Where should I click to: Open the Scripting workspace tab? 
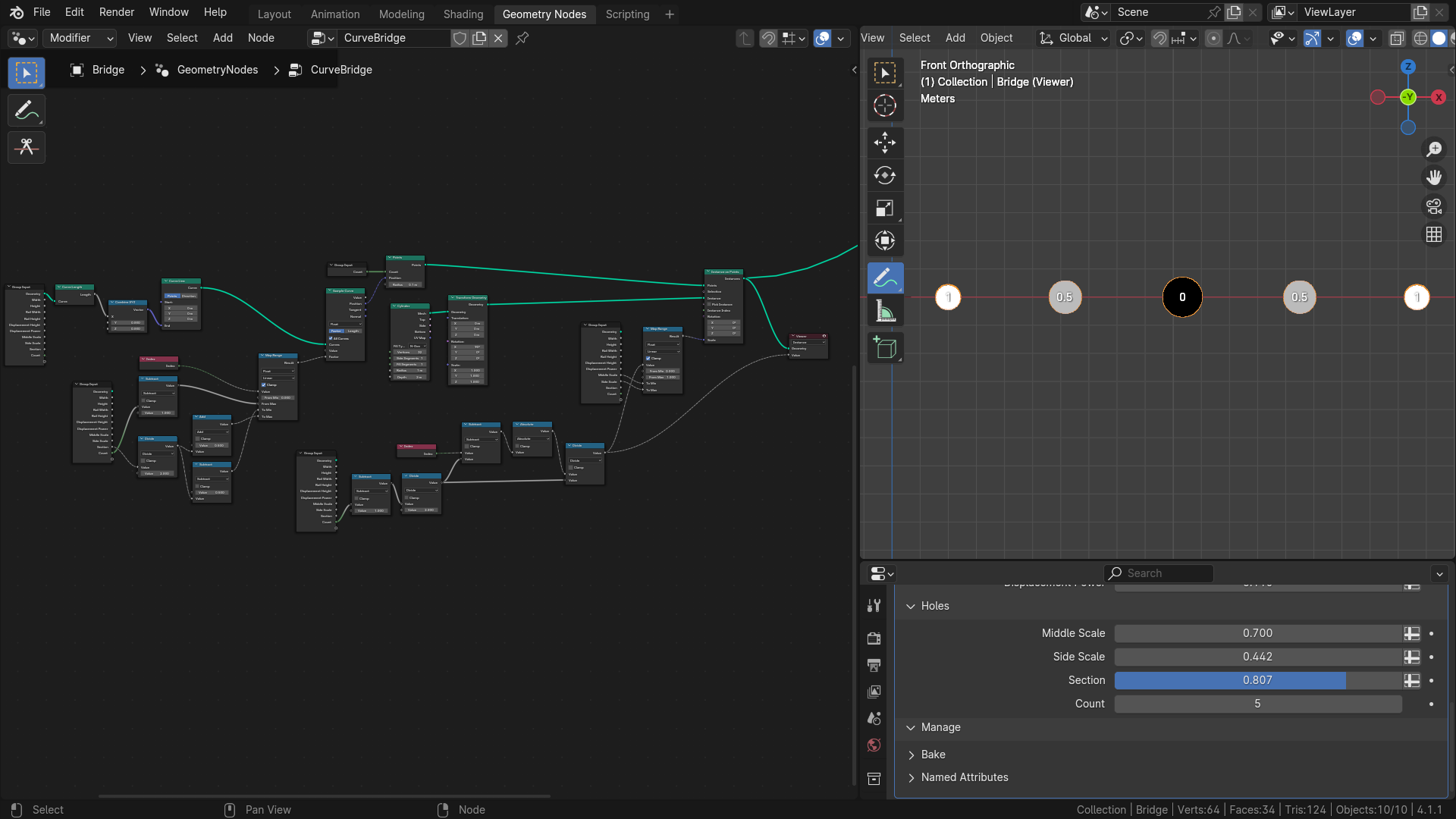pyautogui.click(x=627, y=14)
